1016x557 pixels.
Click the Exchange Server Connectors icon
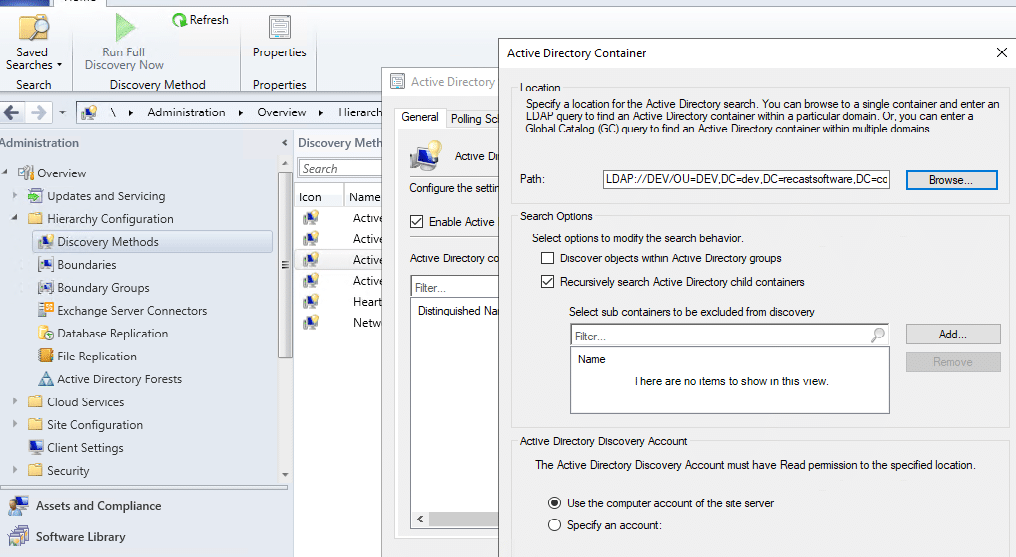click(x=45, y=311)
